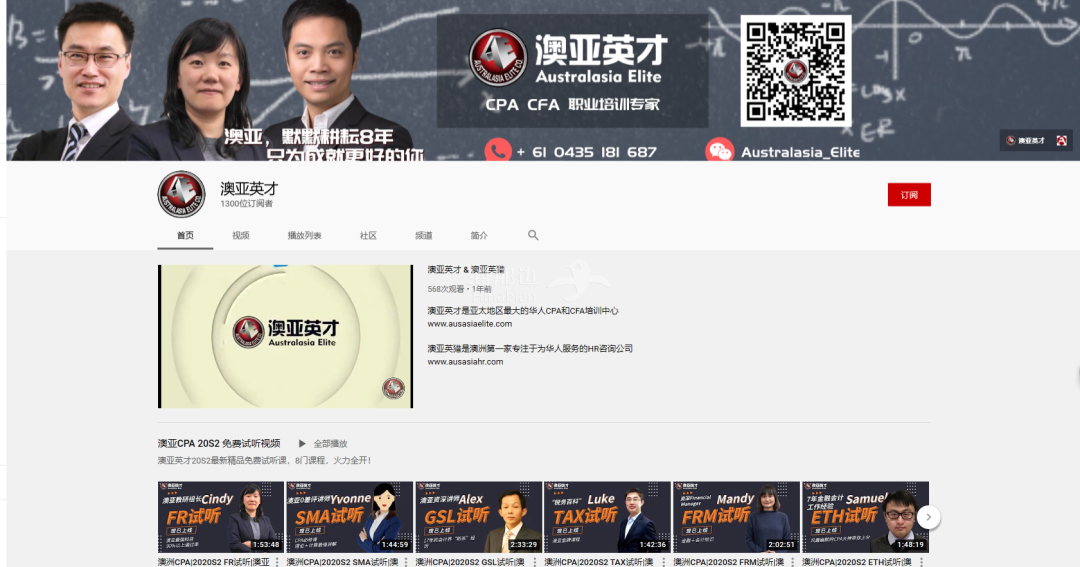The height and width of the screenshot is (567, 1080).
Task: Open the 澳亚英才 & 澳亚英猎 video title
Action: click(466, 269)
